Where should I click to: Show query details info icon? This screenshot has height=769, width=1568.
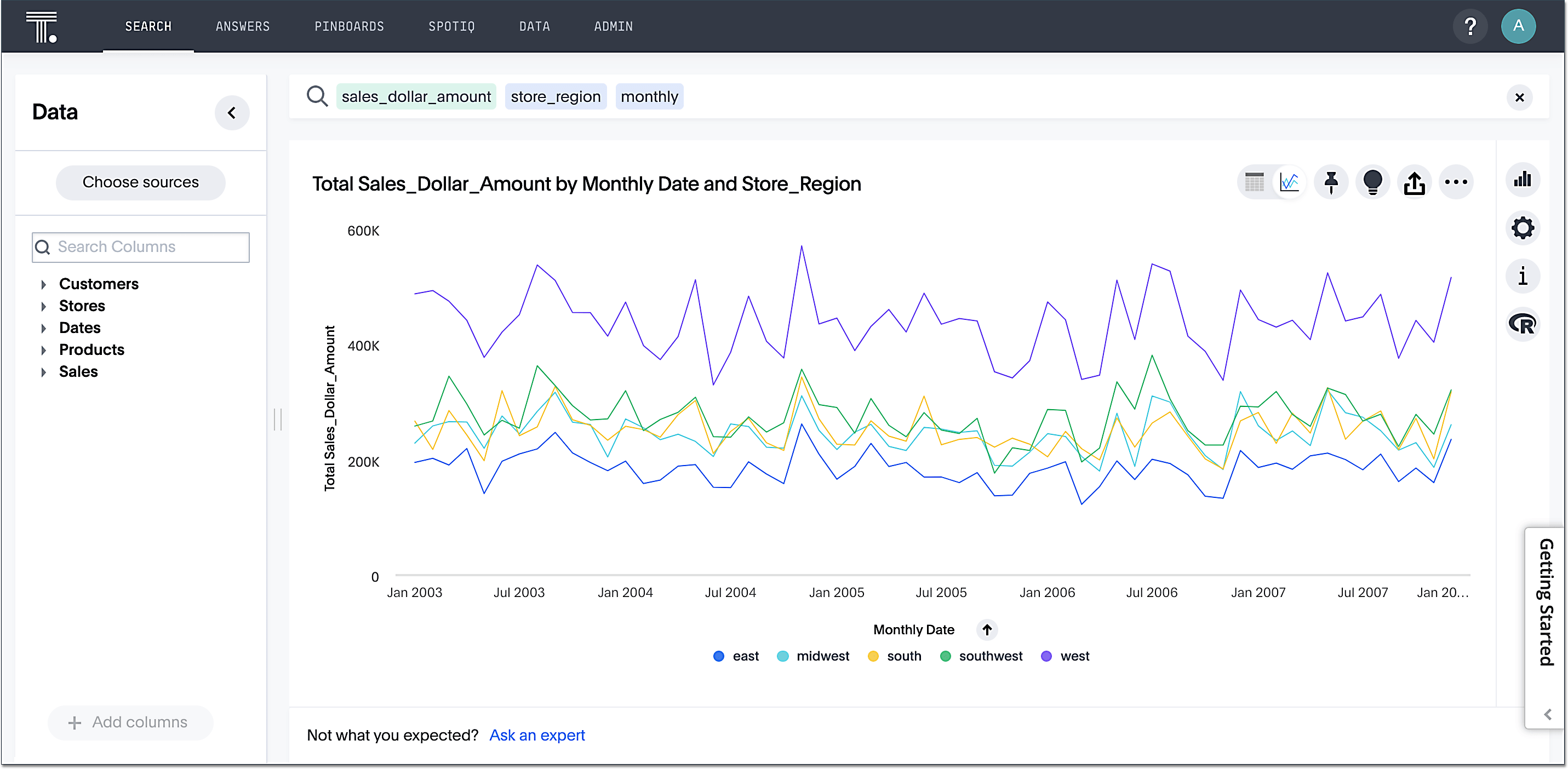pos(1523,276)
